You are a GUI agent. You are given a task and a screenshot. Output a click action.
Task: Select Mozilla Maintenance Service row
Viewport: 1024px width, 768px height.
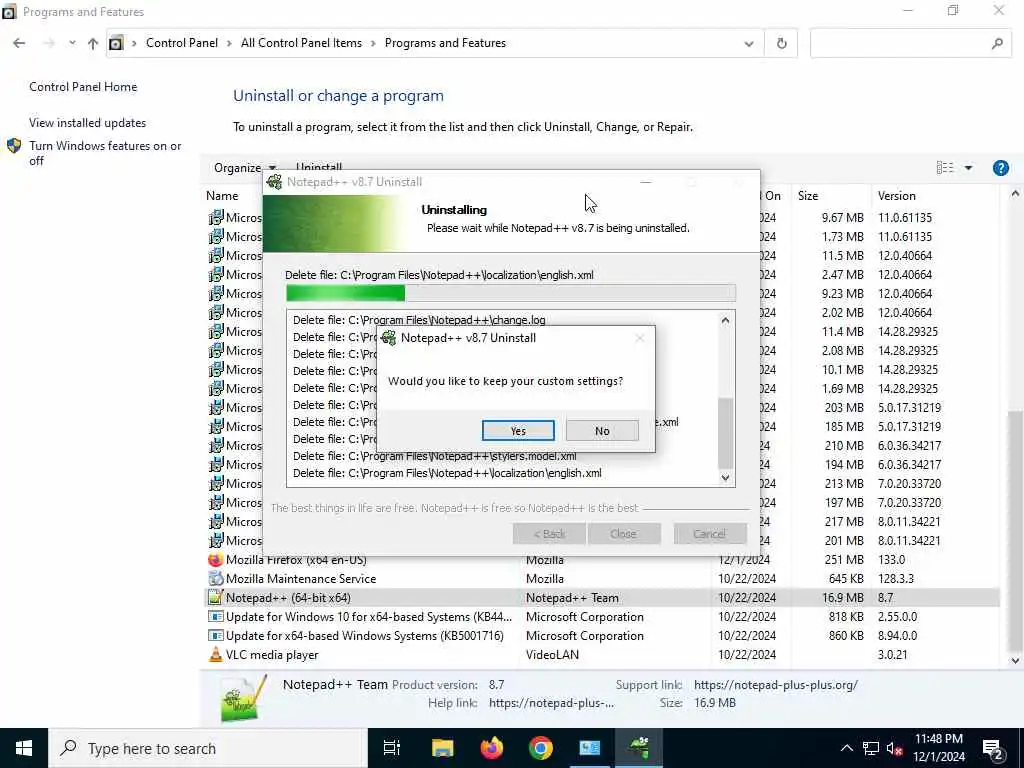point(601,579)
